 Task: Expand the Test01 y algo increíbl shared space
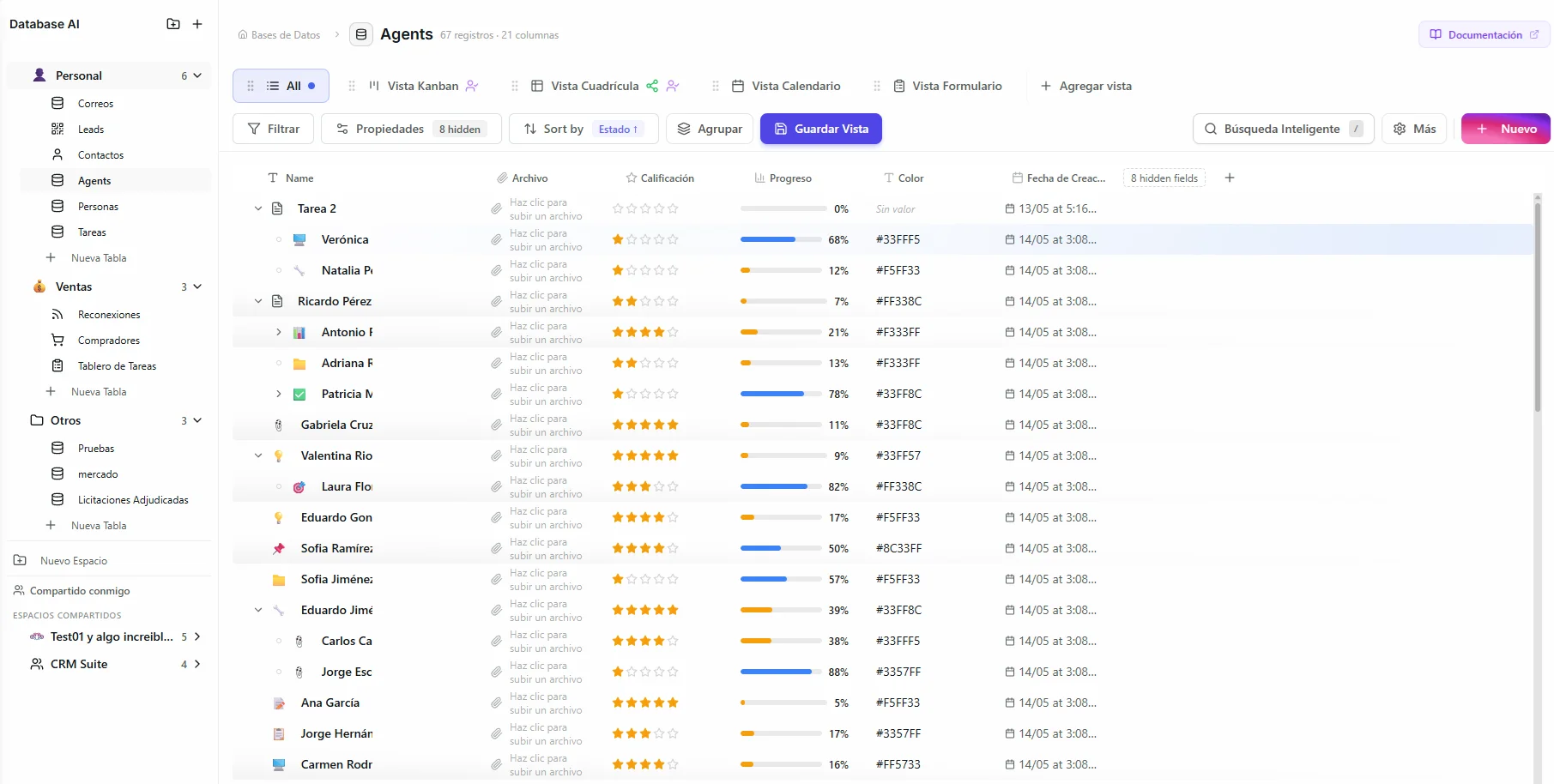(x=197, y=636)
